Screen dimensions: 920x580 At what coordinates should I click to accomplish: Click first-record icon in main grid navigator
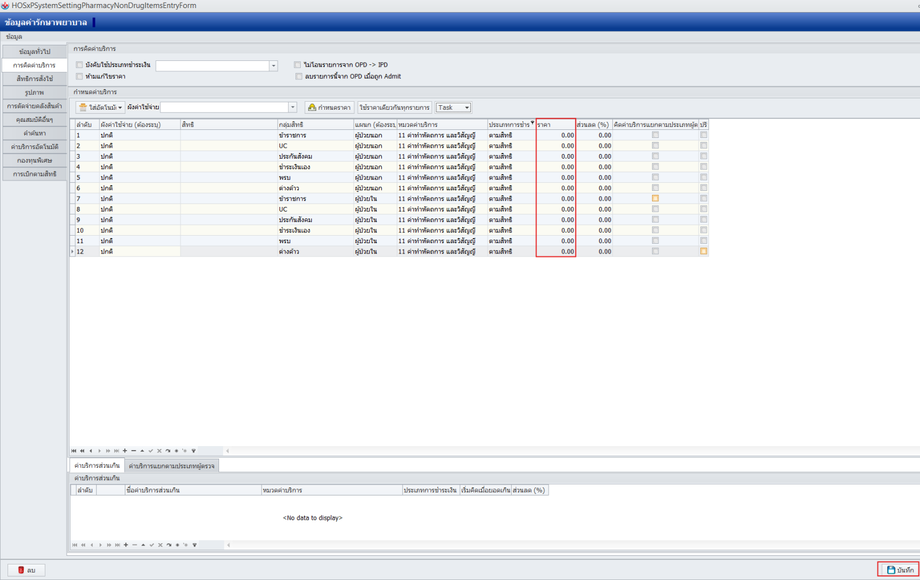click(x=73, y=451)
